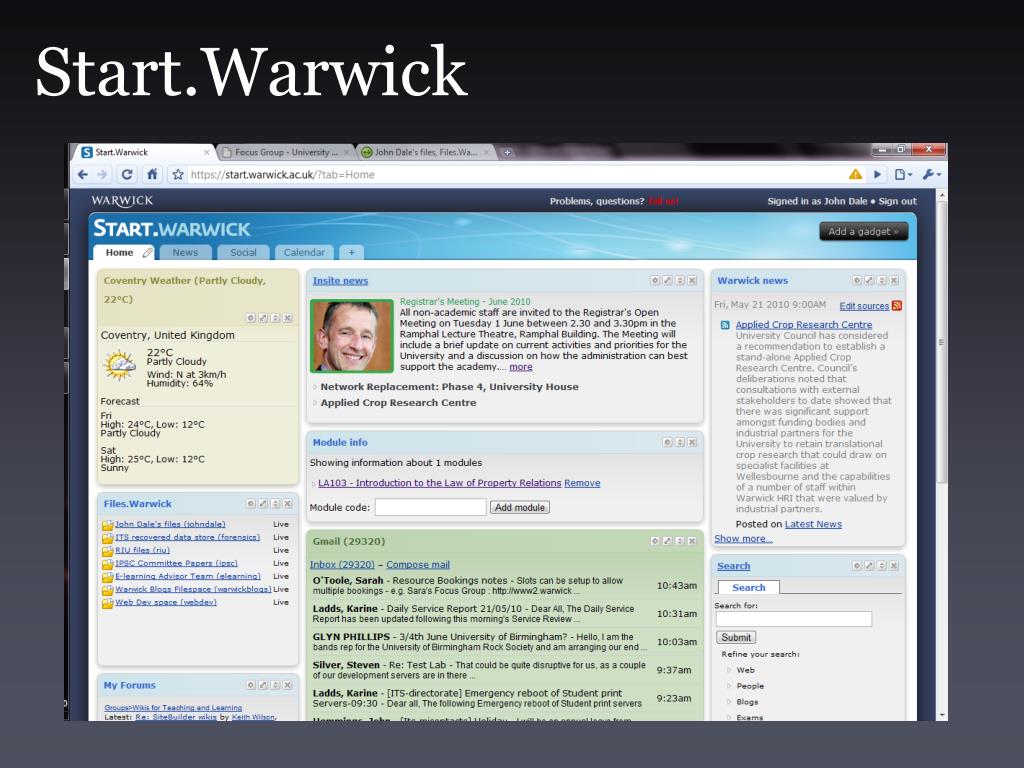Click the Add a gadget button
This screenshot has width=1024, height=768.
tap(863, 231)
